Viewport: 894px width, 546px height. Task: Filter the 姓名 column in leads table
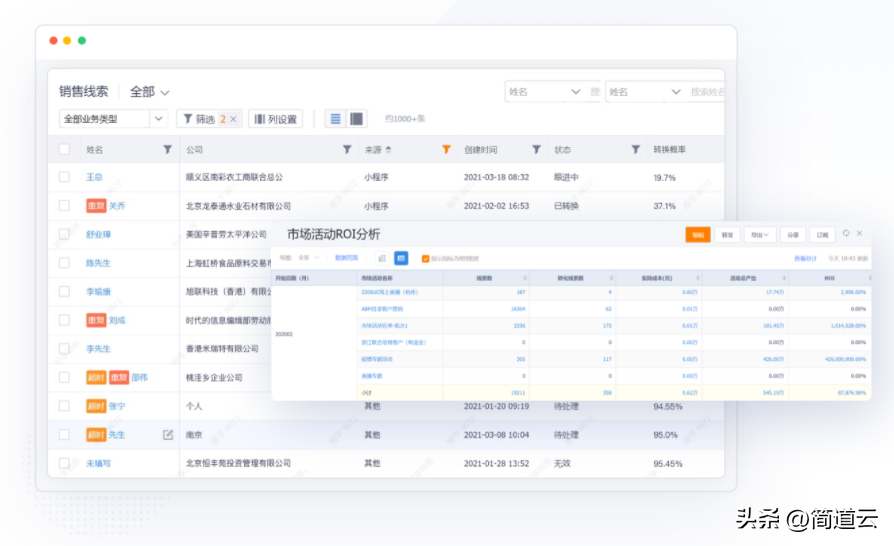[168, 149]
